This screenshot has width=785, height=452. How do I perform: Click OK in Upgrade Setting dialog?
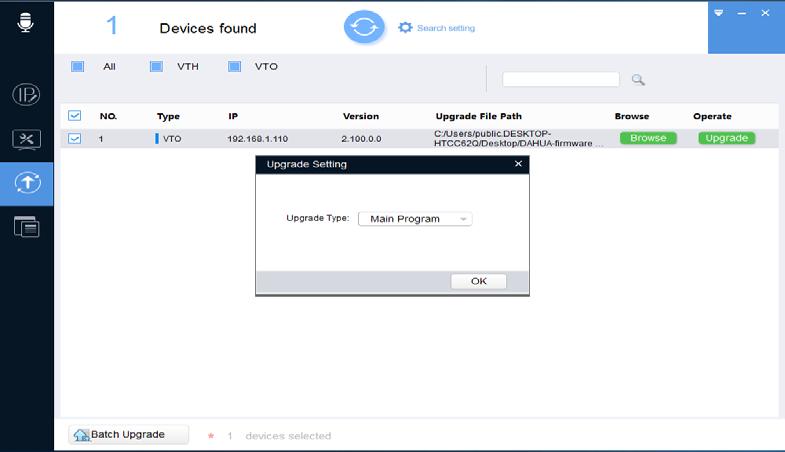click(479, 281)
